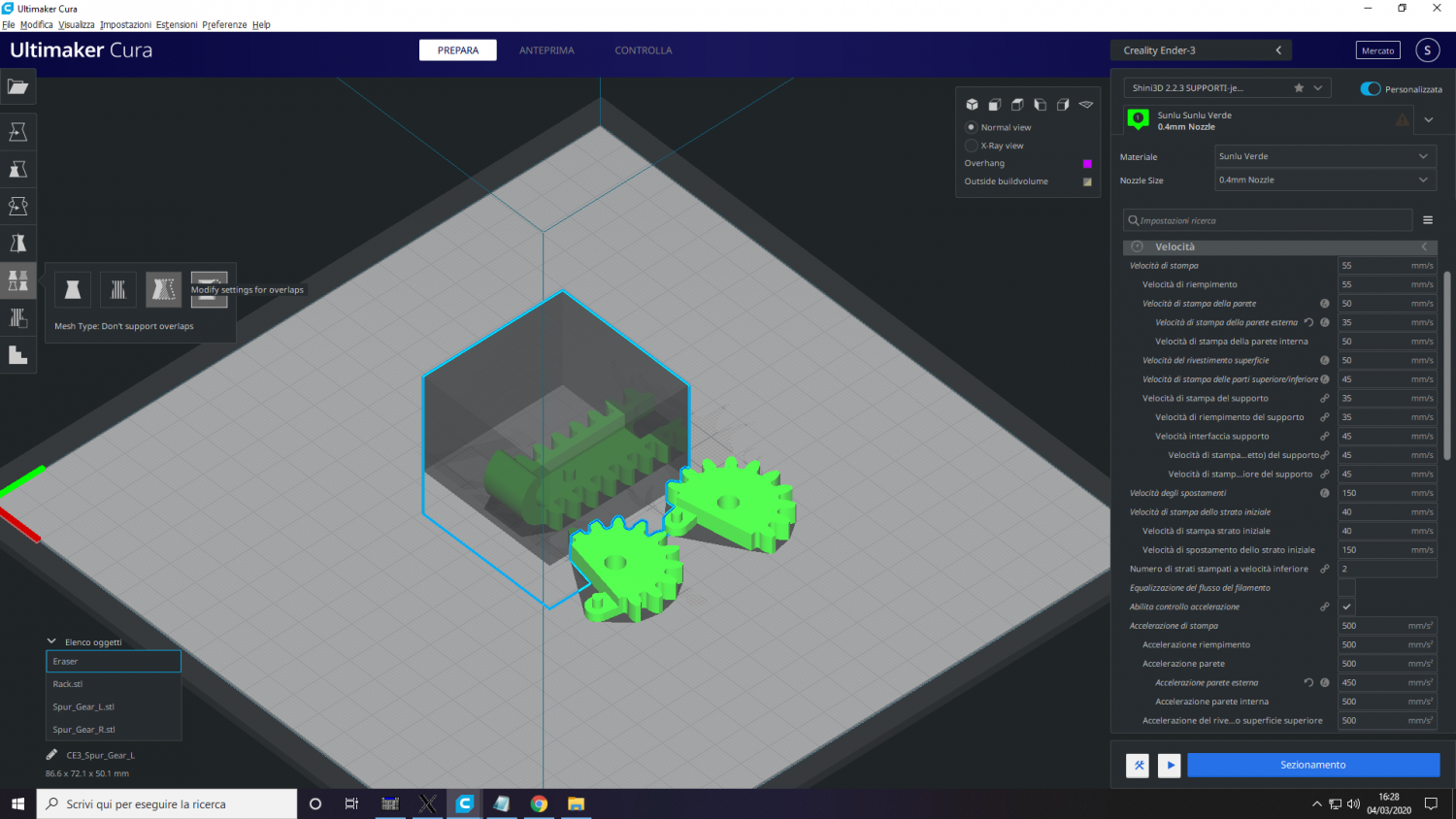Open the Estensioni menu

click(x=177, y=25)
